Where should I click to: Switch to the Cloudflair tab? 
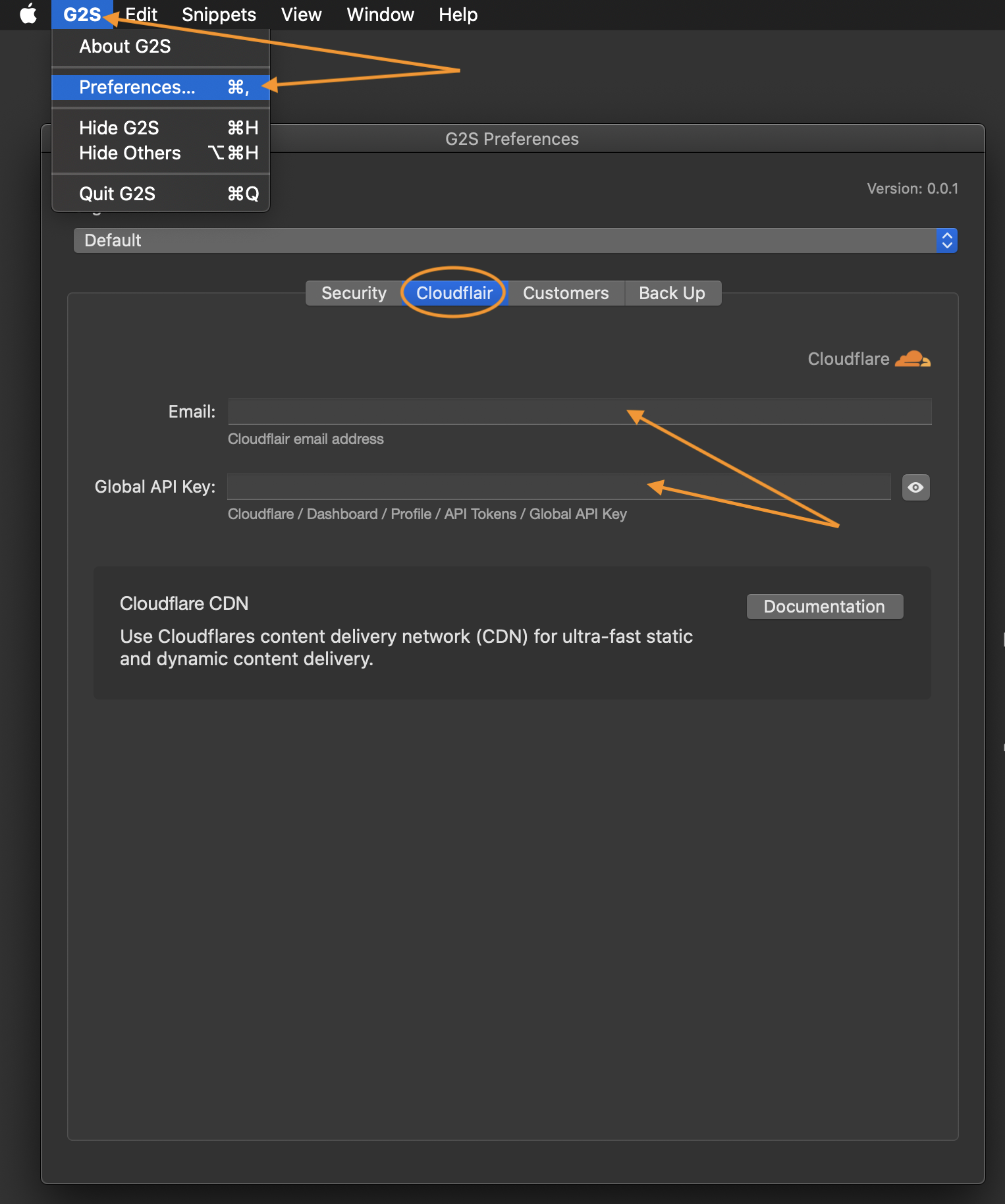coord(454,293)
